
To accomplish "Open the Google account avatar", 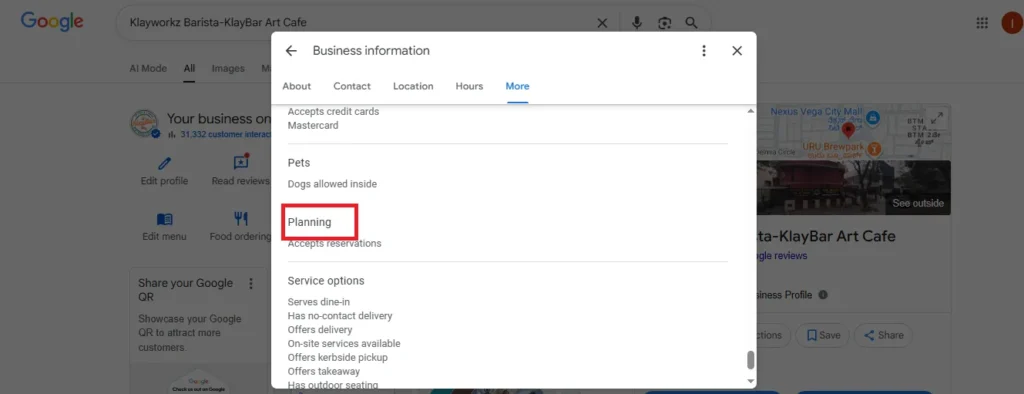I will click(1012, 24).
